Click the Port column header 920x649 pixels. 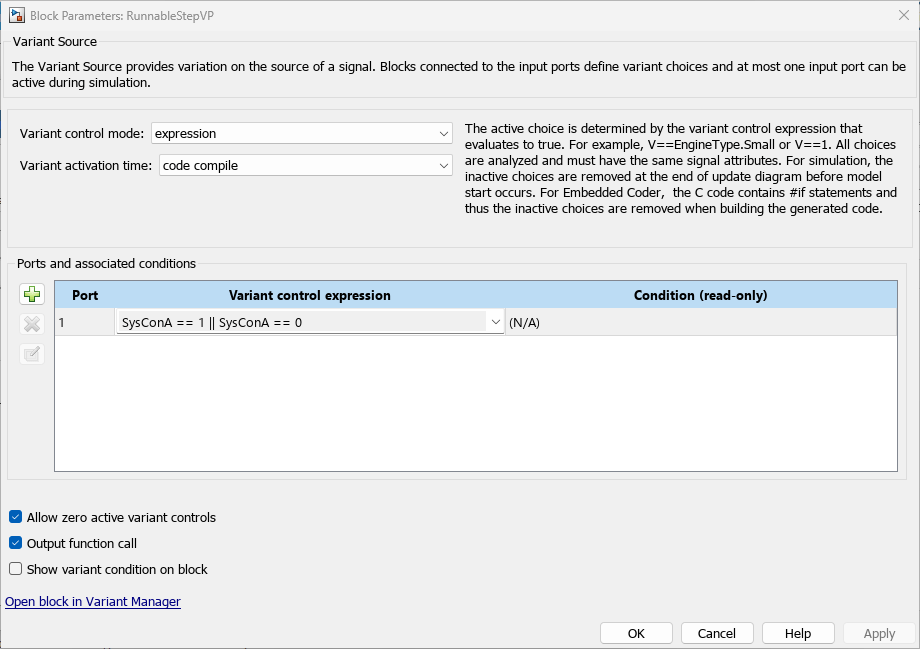click(x=85, y=295)
